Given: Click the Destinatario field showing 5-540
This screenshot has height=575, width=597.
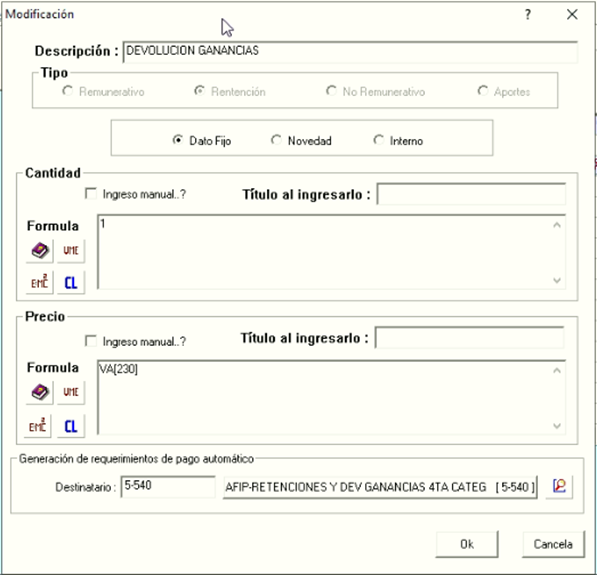Looking at the screenshot, I should 168,486.
